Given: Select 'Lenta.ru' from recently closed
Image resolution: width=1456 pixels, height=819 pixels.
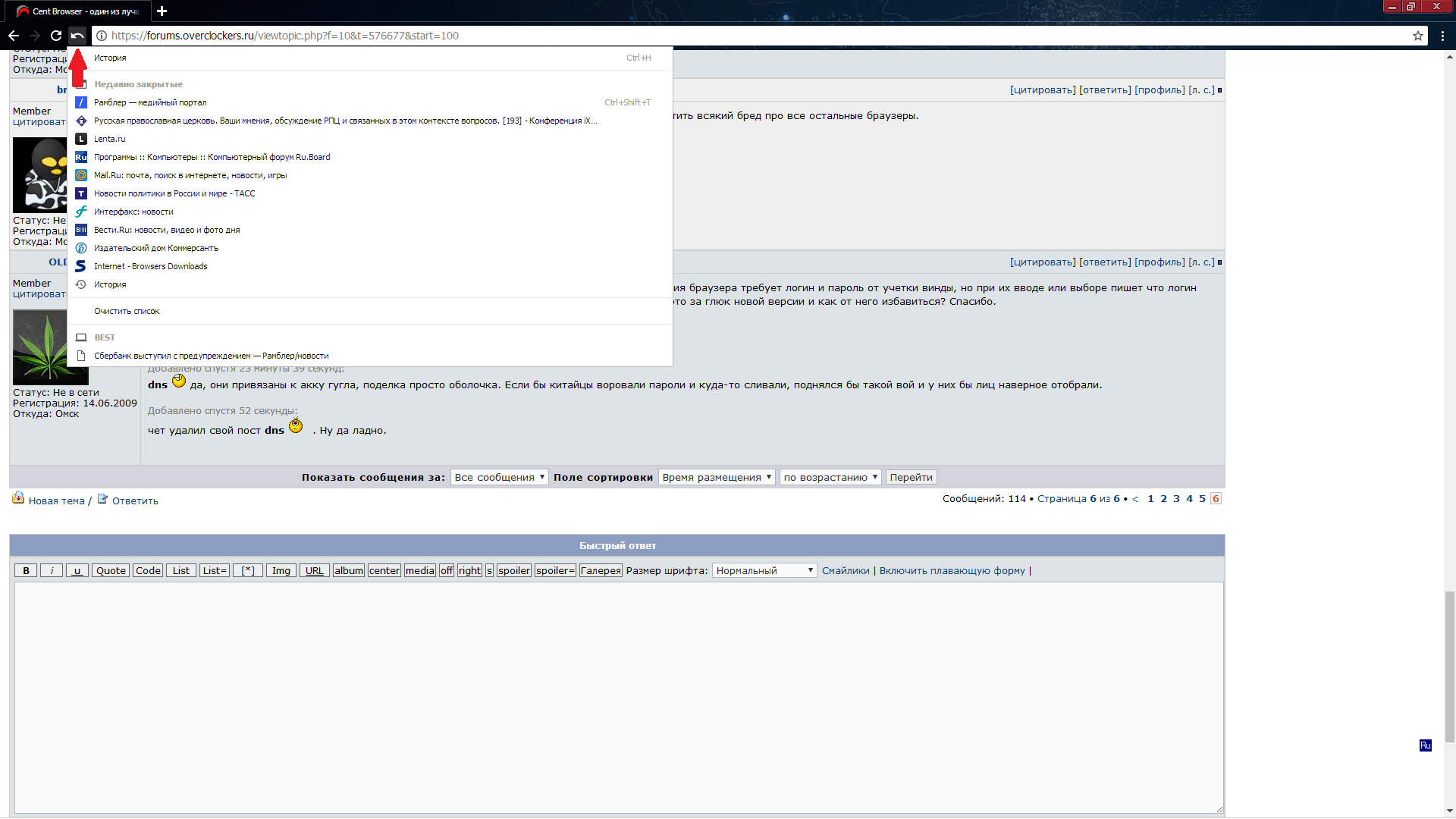Looking at the screenshot, I should point(110,139).
